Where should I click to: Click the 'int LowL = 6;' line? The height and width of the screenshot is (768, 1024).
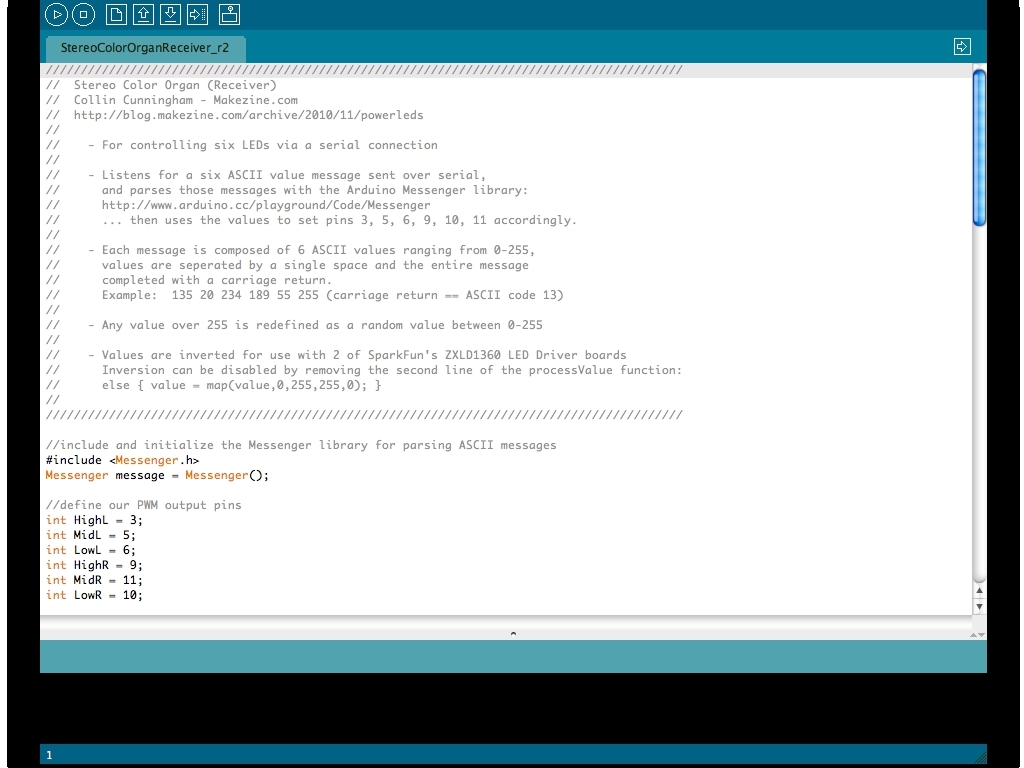91,551
